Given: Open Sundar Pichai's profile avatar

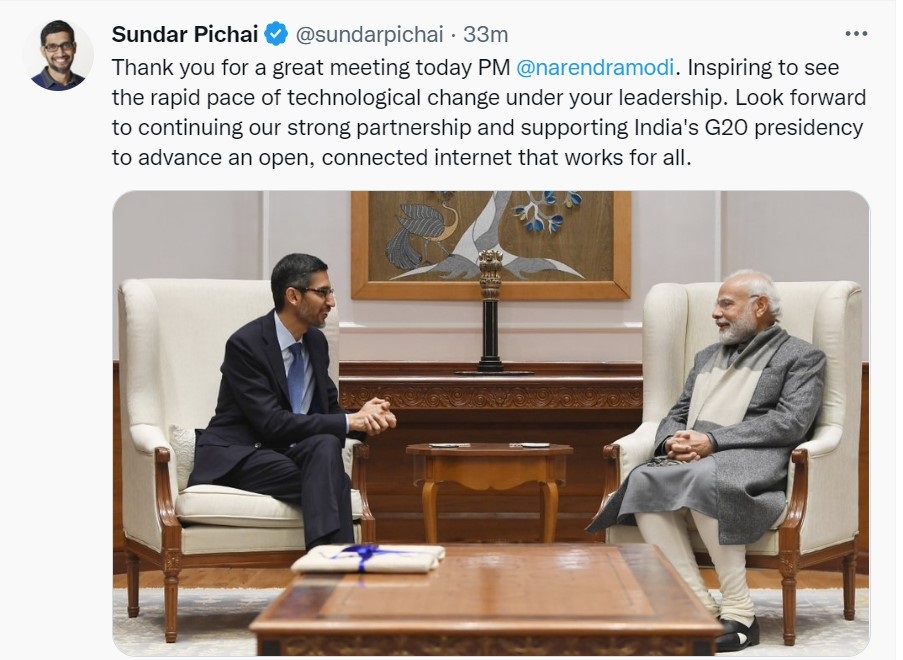Looking at the screenshot, I should coord(58,55).
